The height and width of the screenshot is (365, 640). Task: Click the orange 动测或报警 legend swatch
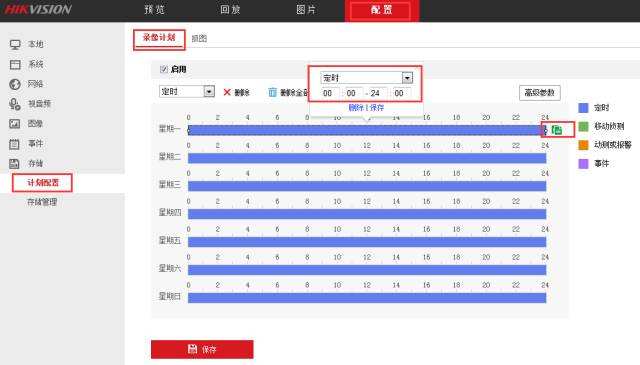click(x=584, y=145)
